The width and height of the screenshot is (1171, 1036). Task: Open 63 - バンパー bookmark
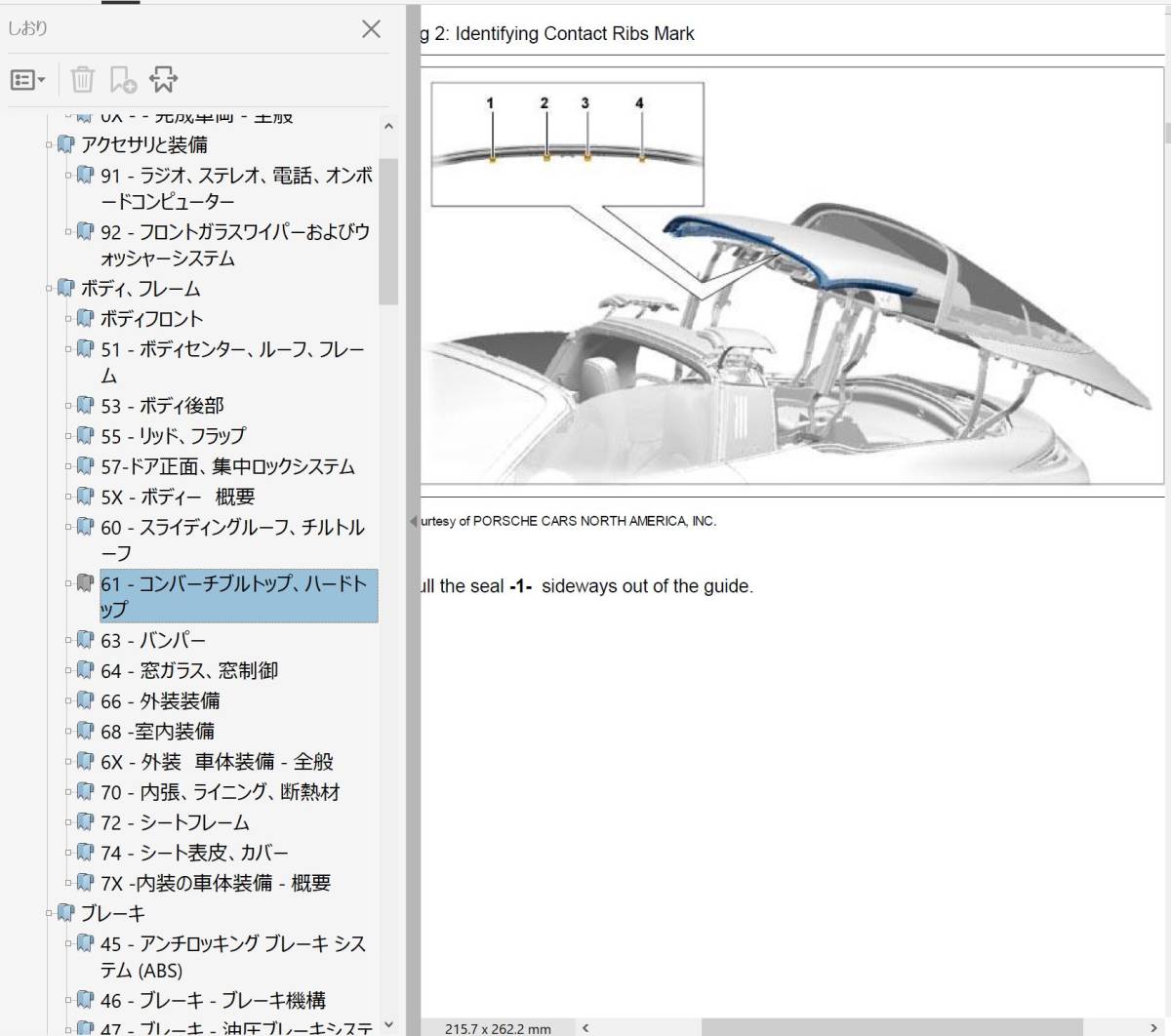pyautogui.click(x=153, y=641)
